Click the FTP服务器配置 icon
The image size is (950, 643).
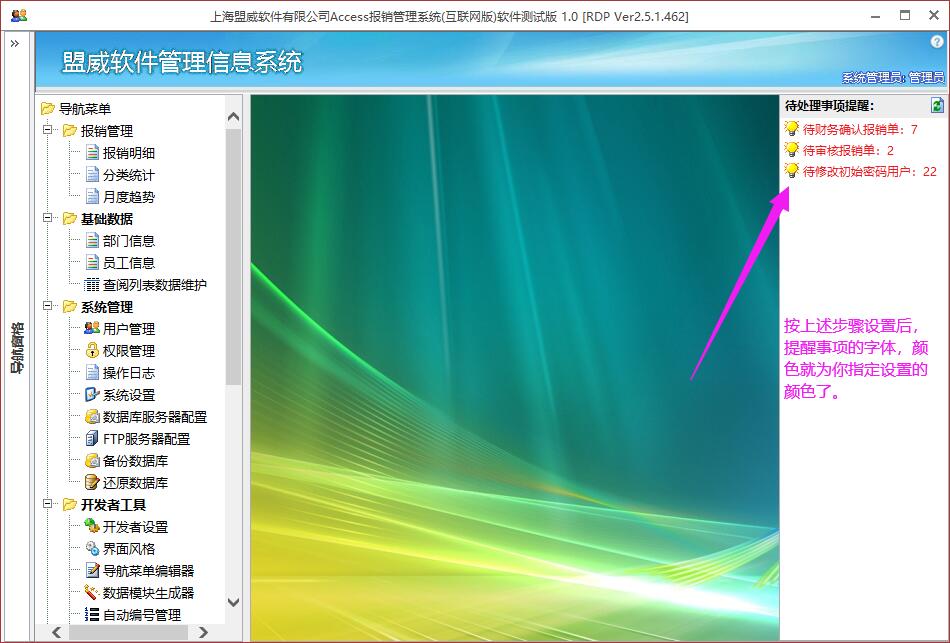click(92, 438)
